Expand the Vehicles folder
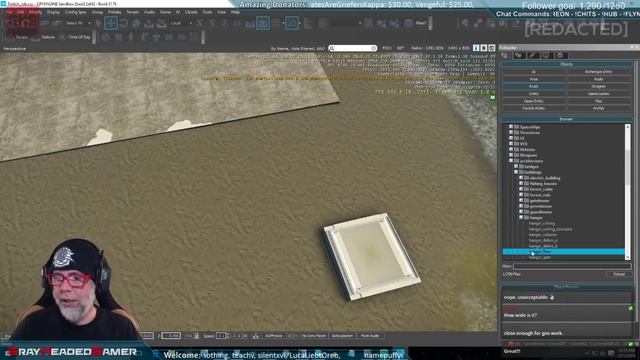Screen dimensions: 640x360 511,150
